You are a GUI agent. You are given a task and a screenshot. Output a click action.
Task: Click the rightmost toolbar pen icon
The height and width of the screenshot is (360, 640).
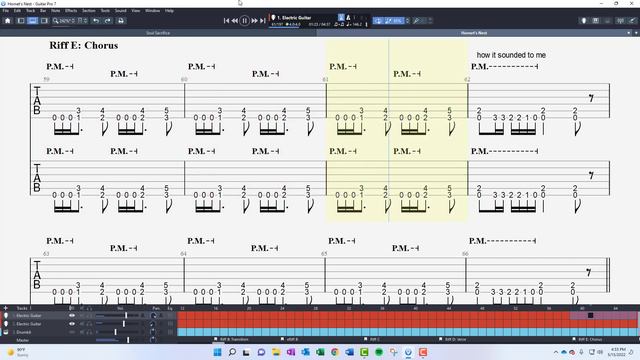click(632, 21)
